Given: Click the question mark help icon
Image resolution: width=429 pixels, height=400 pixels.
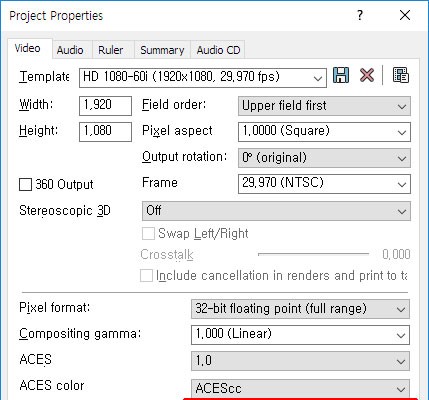Looking at the screenshot, I should tap(360, 15).
